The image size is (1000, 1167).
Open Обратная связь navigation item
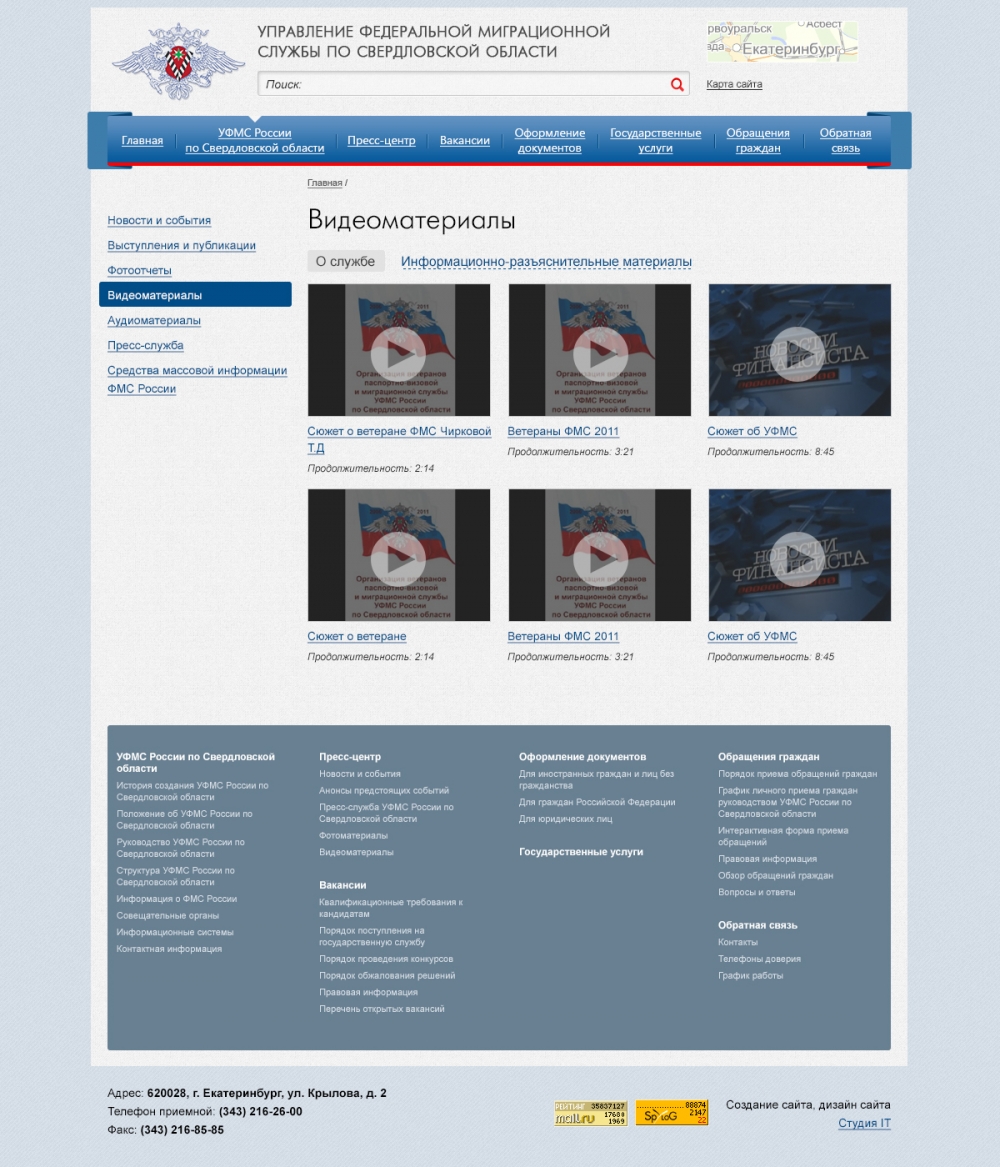pos(845,140)
